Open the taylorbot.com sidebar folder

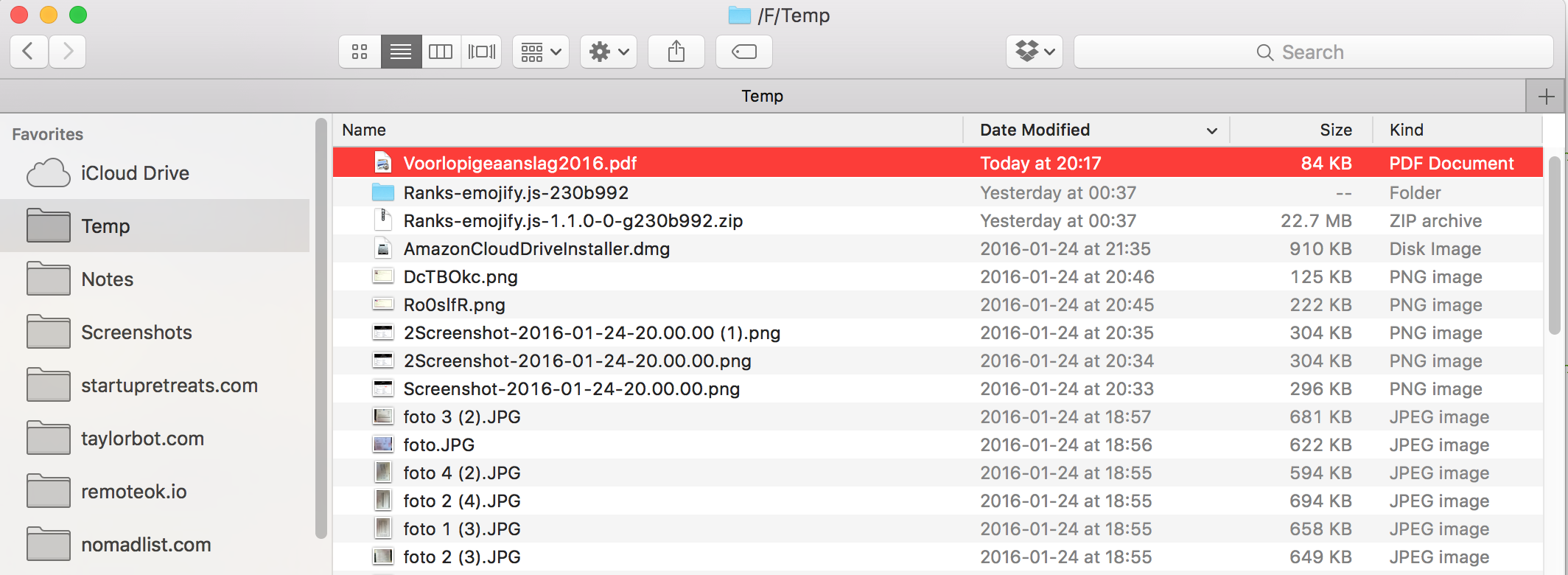tap(155, 438)
